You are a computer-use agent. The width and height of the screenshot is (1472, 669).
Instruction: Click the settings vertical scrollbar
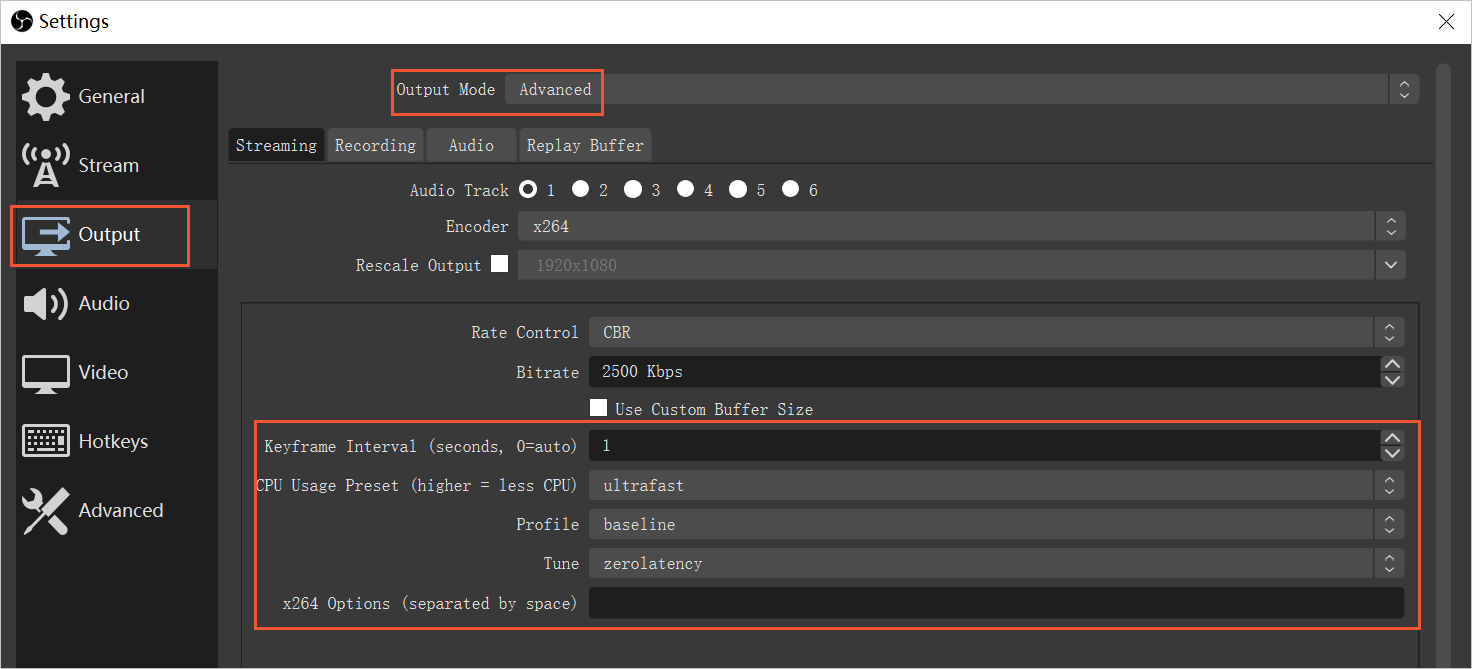(1443, 365)
